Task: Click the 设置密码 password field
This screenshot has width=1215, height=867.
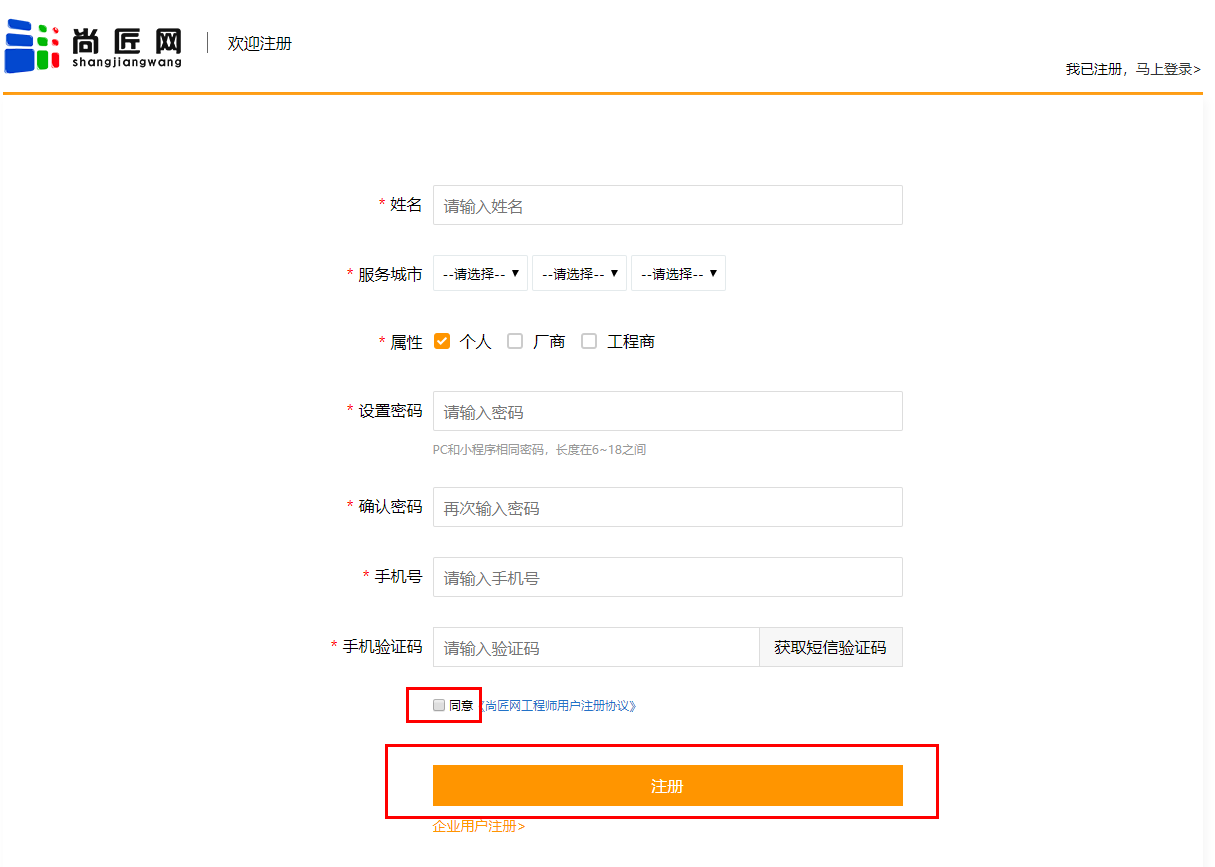Action: tap(667, 411)
